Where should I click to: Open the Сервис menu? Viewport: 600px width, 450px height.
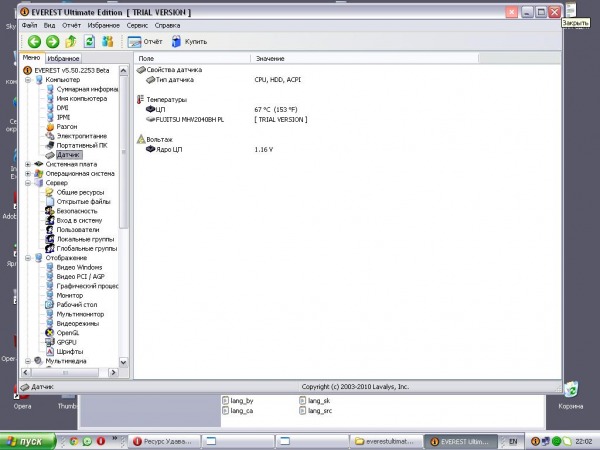tap(137, 26)
